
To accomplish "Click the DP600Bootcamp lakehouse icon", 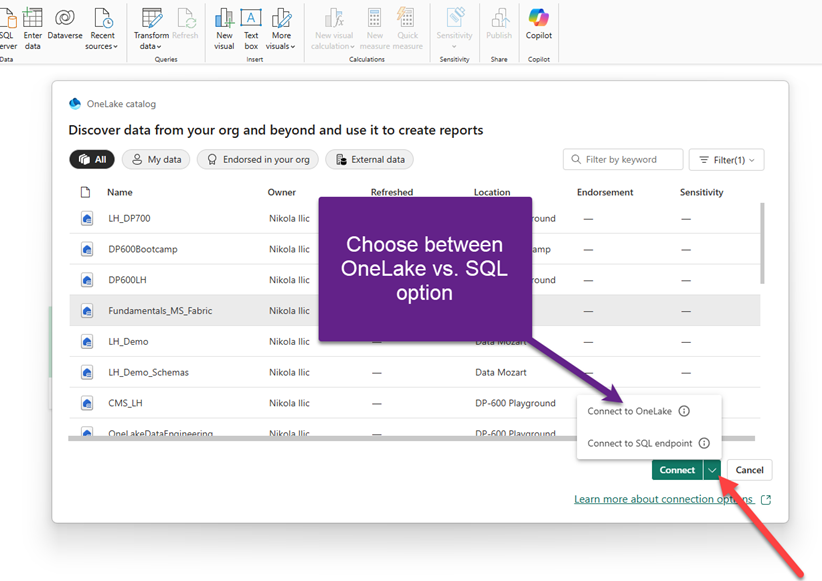I will [x=87, y=250].
